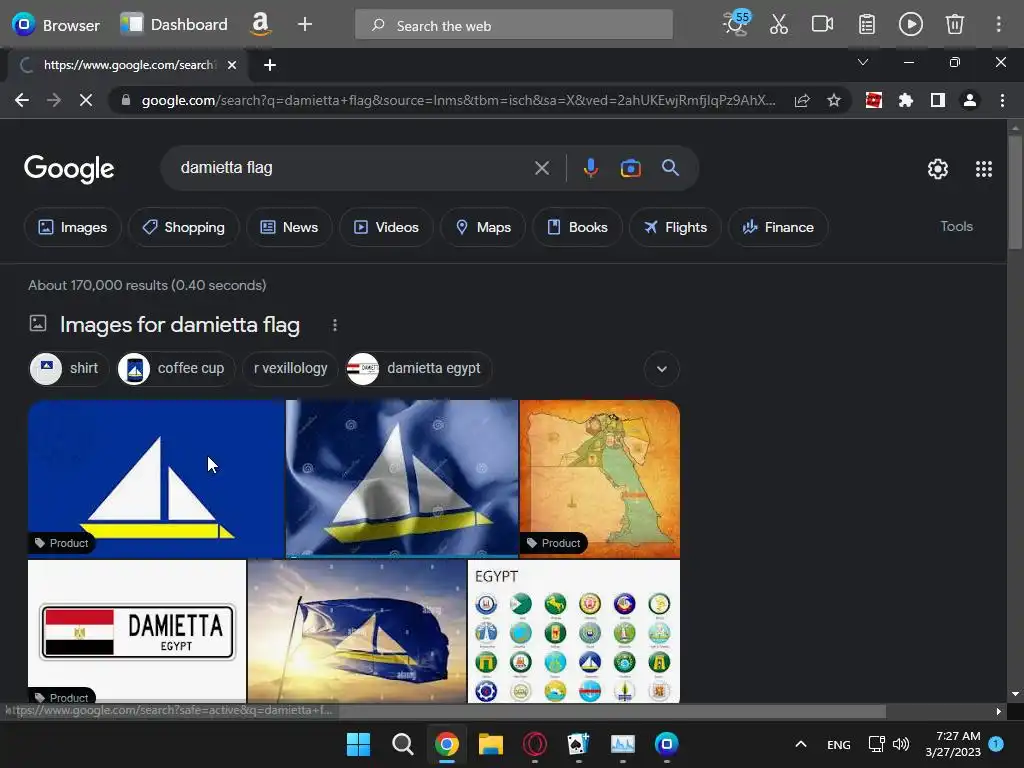Open the waving fabric Damietta flag image
The image size is (1024, 768).
point(402,479)
